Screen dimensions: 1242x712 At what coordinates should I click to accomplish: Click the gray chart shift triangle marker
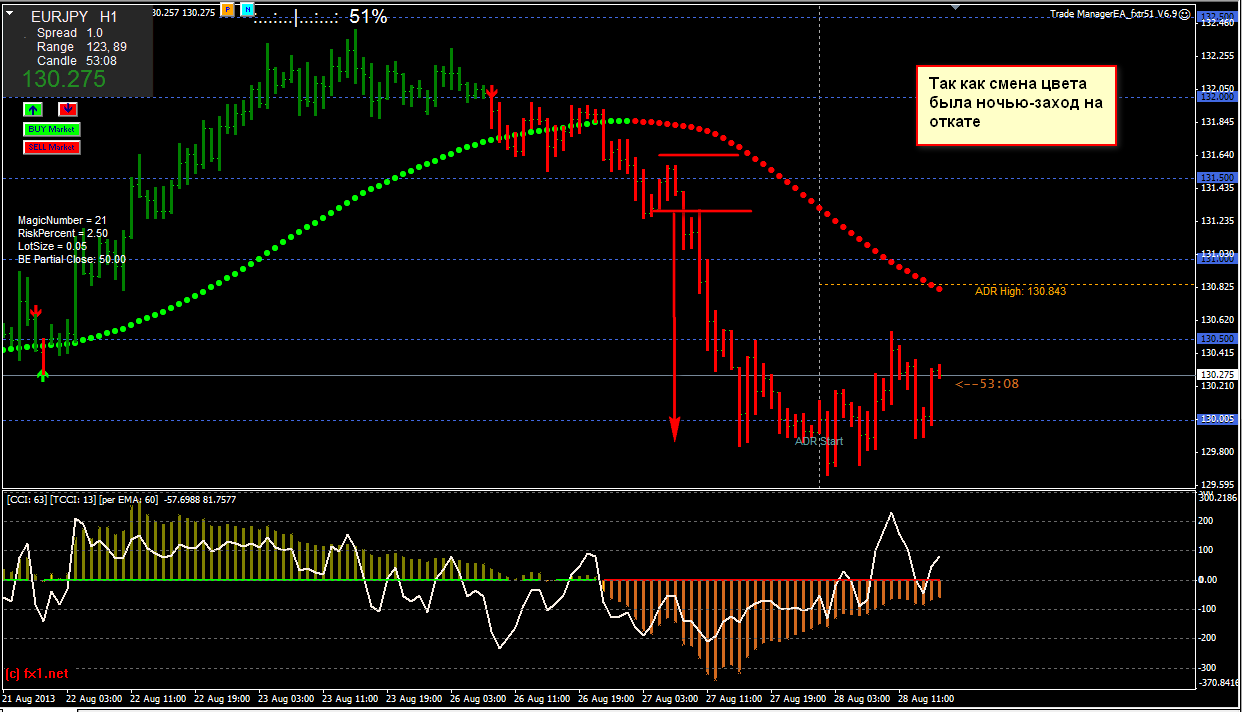tap(954, 6)
